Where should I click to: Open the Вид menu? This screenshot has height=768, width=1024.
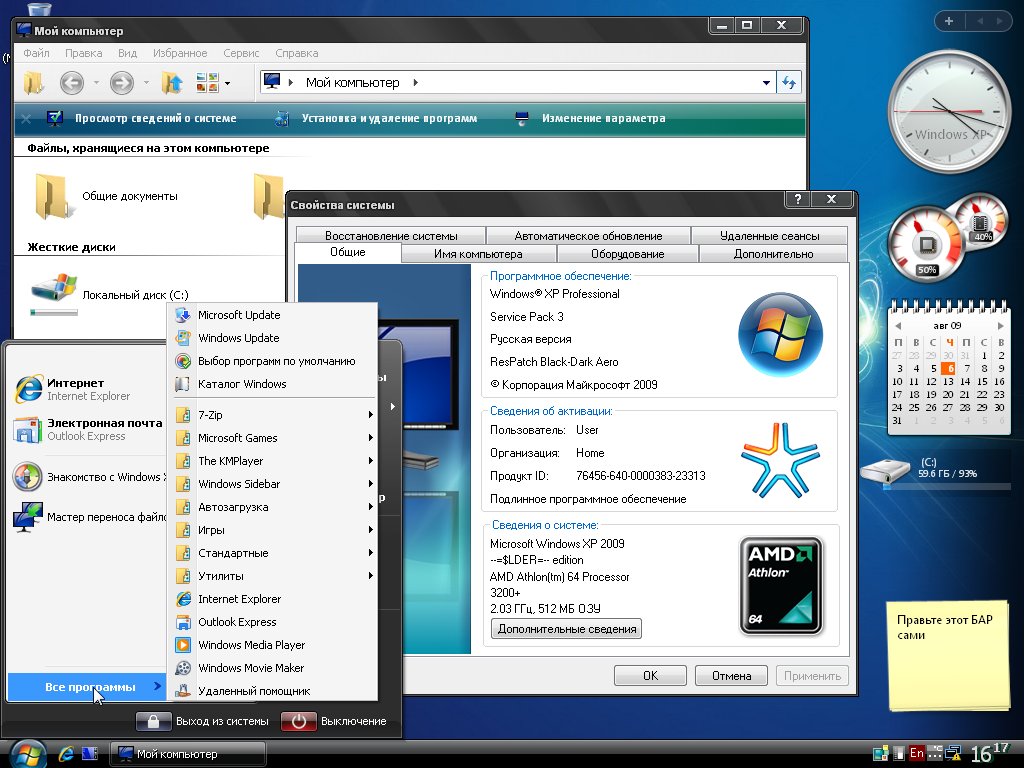pyautogui.click(x=127, y=53)
